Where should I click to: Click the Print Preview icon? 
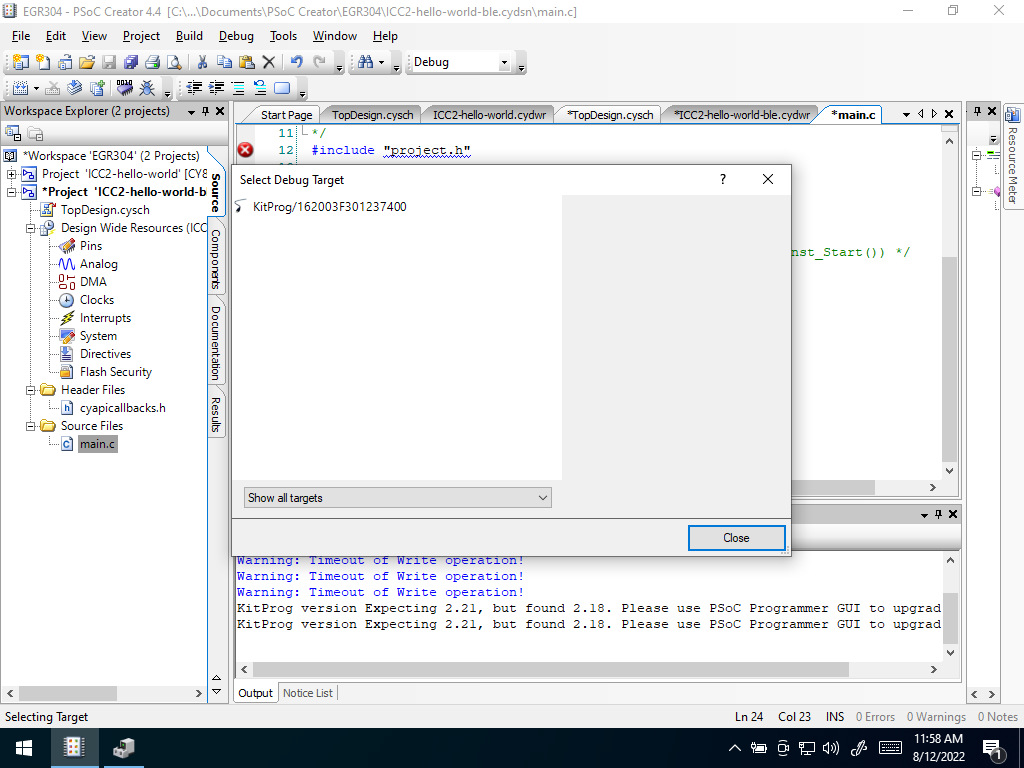tap(174, 62)
